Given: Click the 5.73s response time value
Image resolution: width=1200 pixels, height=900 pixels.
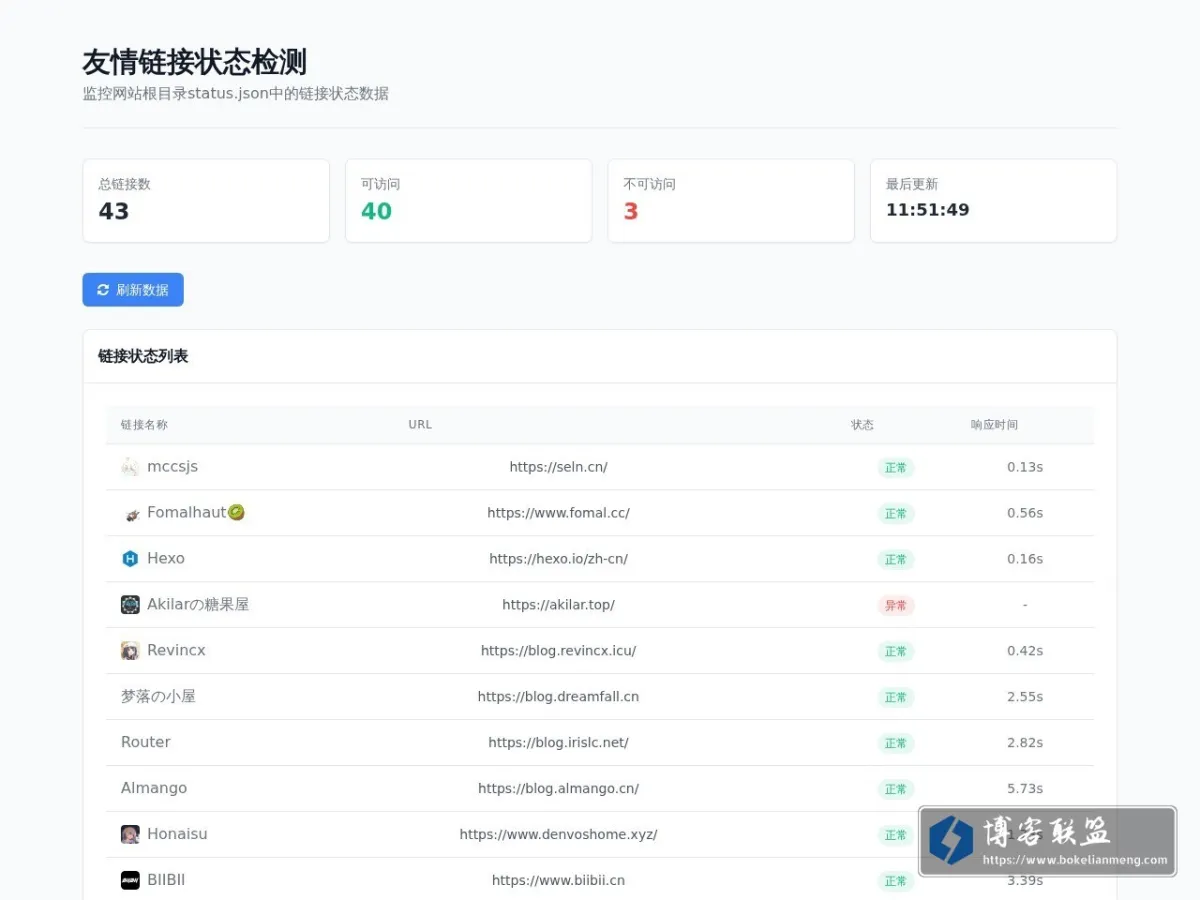Looking at the screenshot, I should pyautogui.click(x=1025, y=789).
